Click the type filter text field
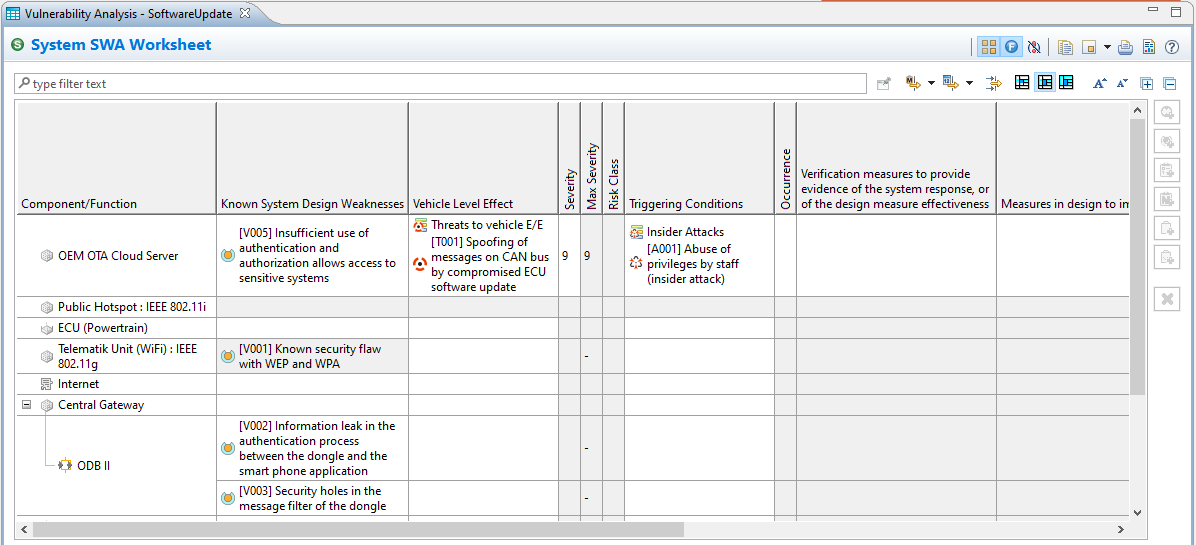Screen dimensions: 1196x545 click(x=440, y=84)
